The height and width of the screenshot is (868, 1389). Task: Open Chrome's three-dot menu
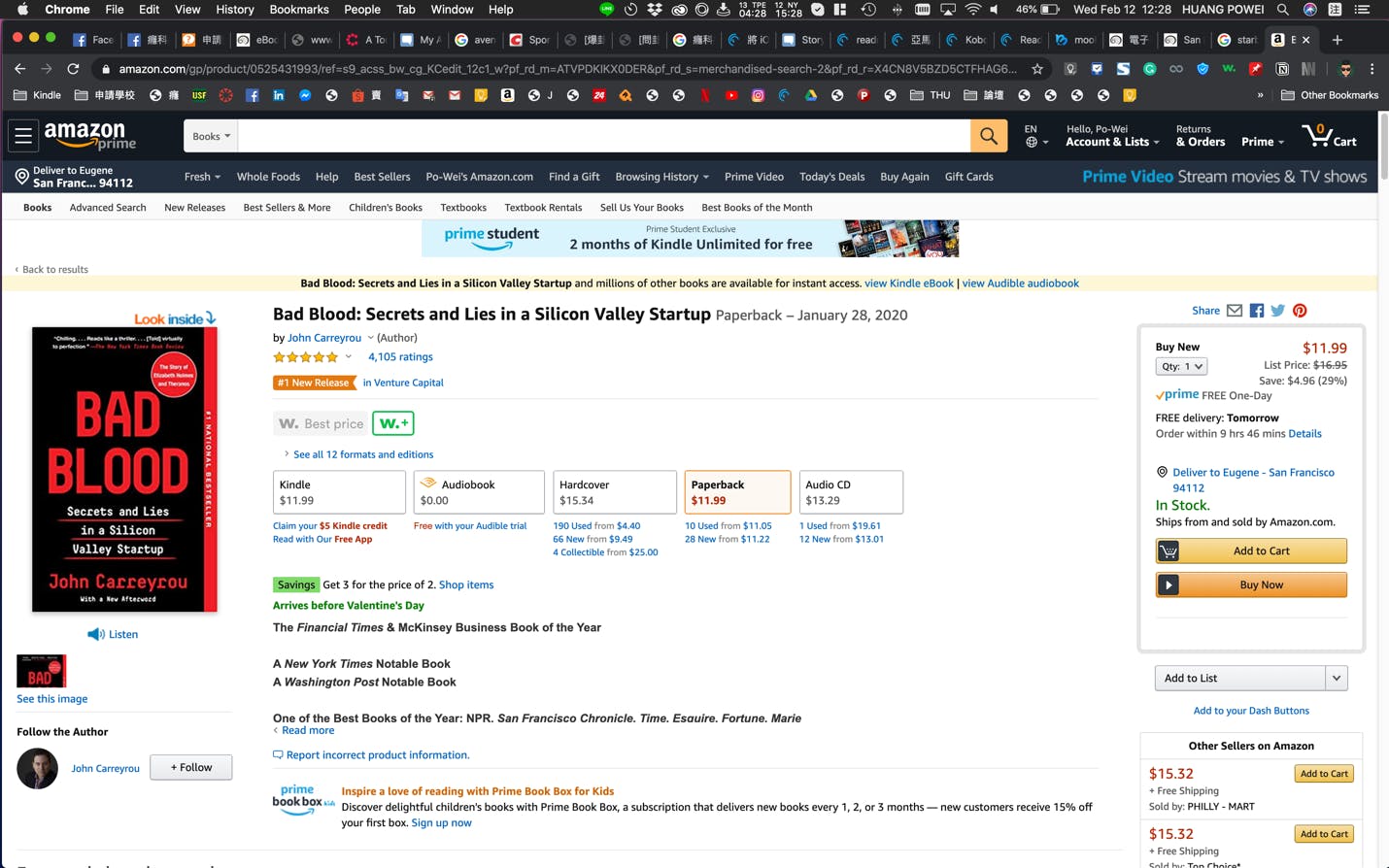coord(1372,69)
